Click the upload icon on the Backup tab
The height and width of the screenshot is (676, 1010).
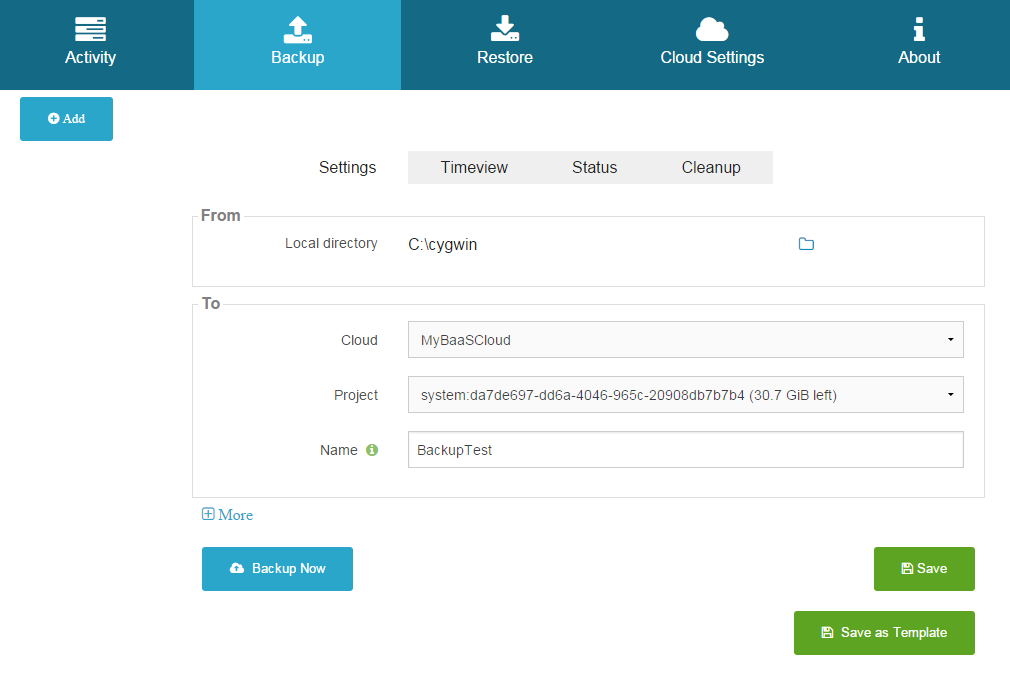click(297, 29)
